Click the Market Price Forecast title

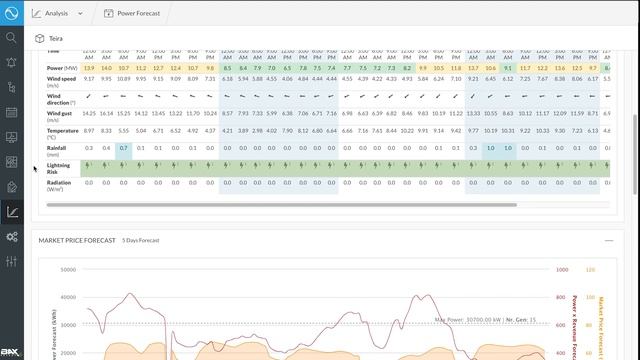point(77,241)
